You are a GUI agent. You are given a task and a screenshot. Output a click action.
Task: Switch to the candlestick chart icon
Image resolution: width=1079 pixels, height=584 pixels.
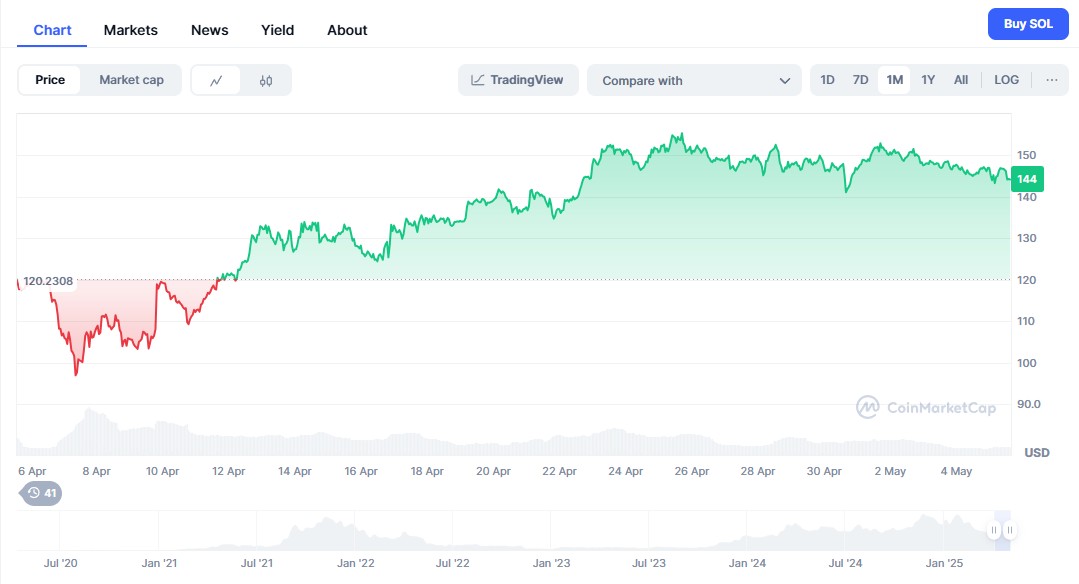click(266, 80)
